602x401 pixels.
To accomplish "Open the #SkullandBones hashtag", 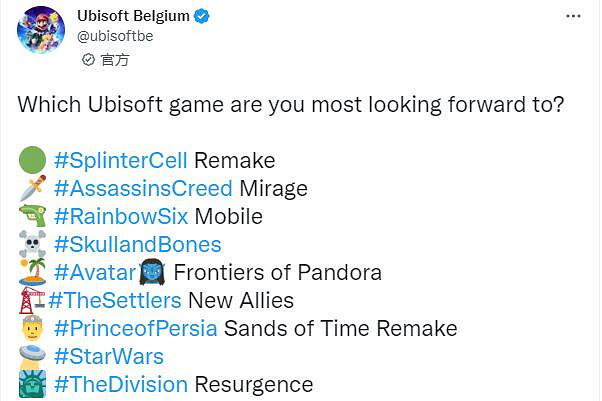I will (138, 244).
